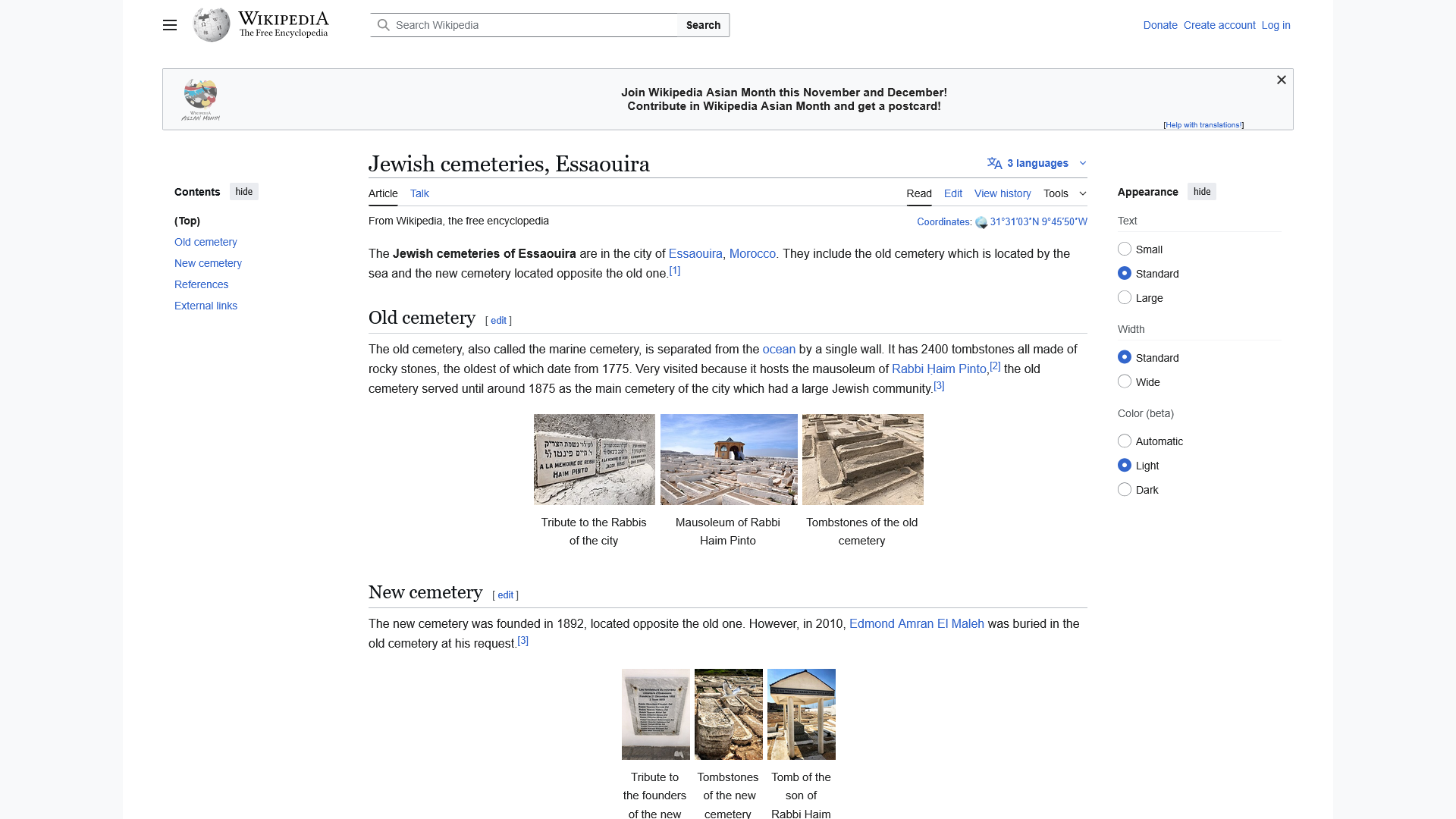Click inside the Search Wikipedia field
This screenshot has height=819, width=1456.
[x=531, y=24]
